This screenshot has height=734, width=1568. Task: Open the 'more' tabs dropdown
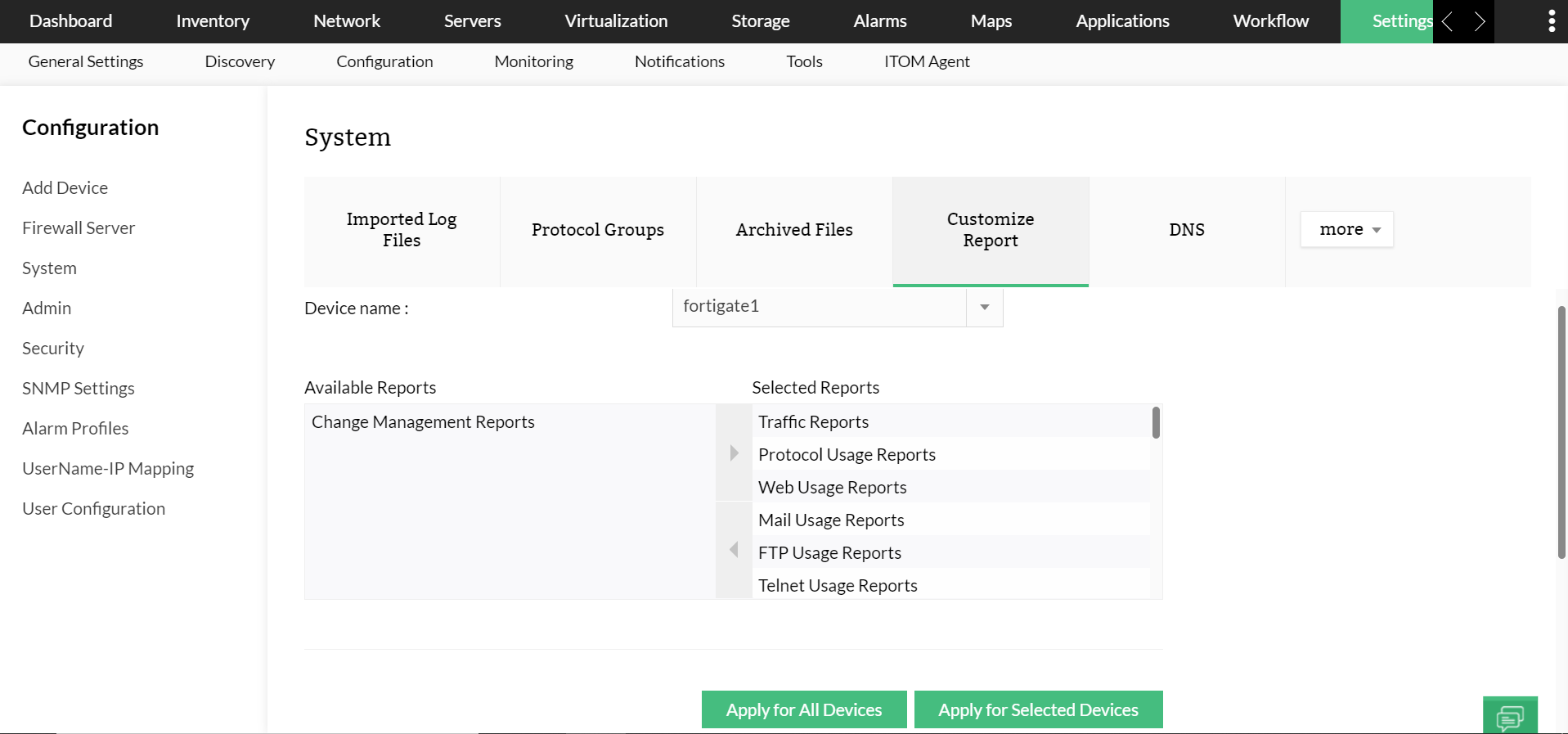(x=1346, y=230)
